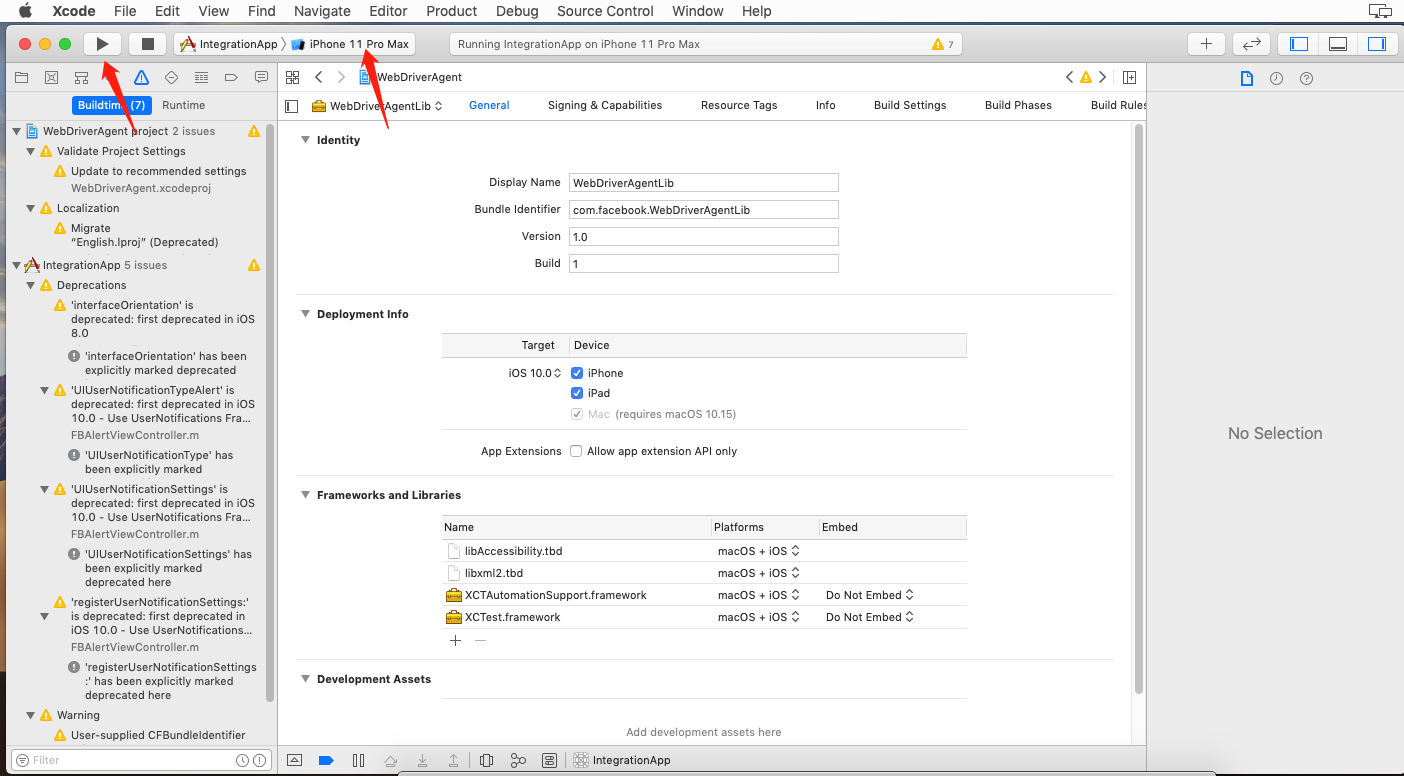
Task: Switch to Runtime issues
Action: click(x=184, y=105)
